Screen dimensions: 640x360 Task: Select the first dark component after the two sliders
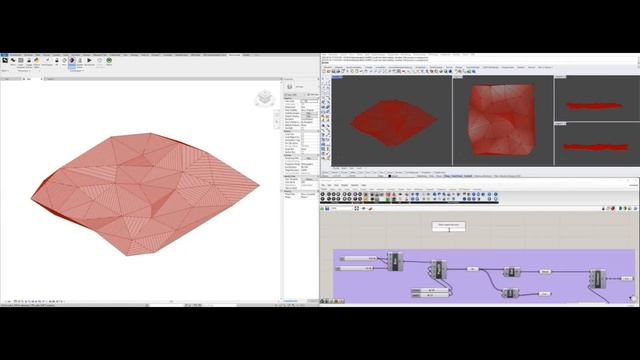click(x=395, y=262)
